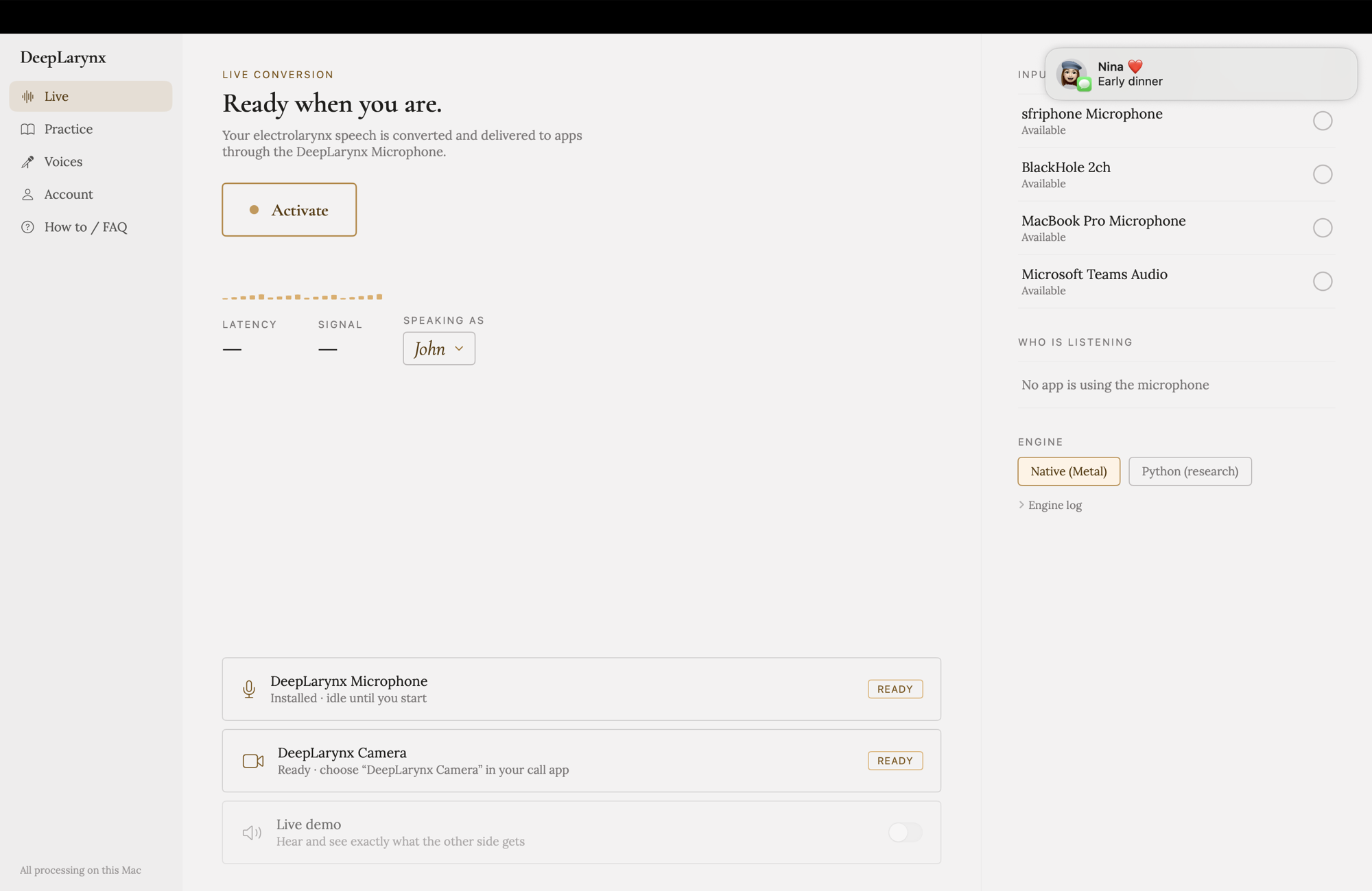Click 'All processing on this Mac' footer text
1372x891 pixels.
click(80, 870)
